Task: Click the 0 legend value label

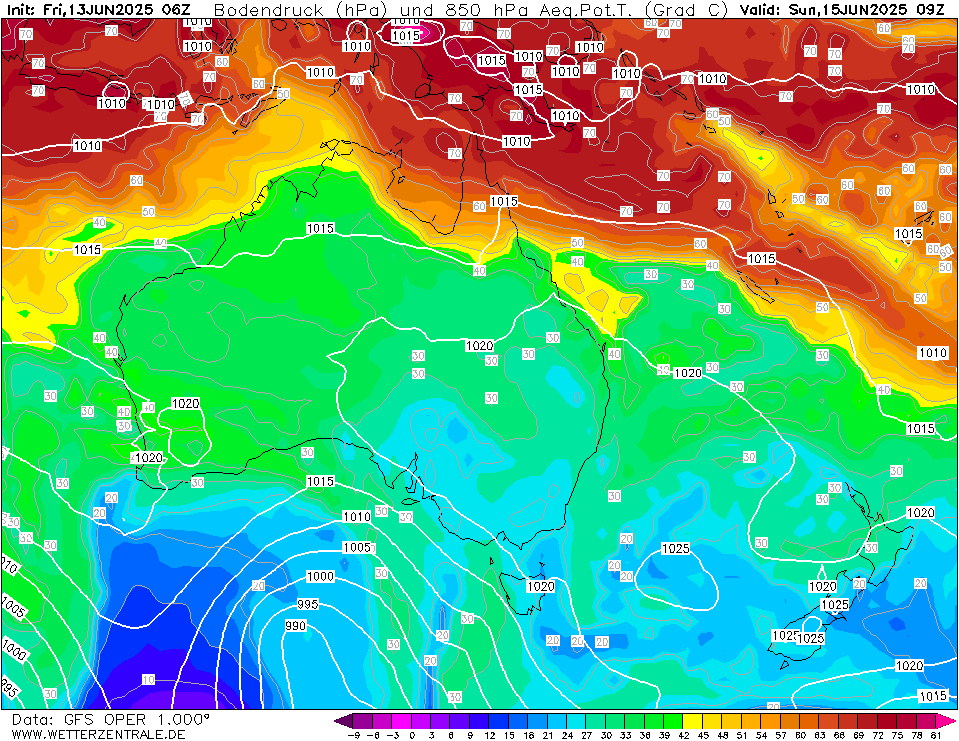Action: [412, 735]
